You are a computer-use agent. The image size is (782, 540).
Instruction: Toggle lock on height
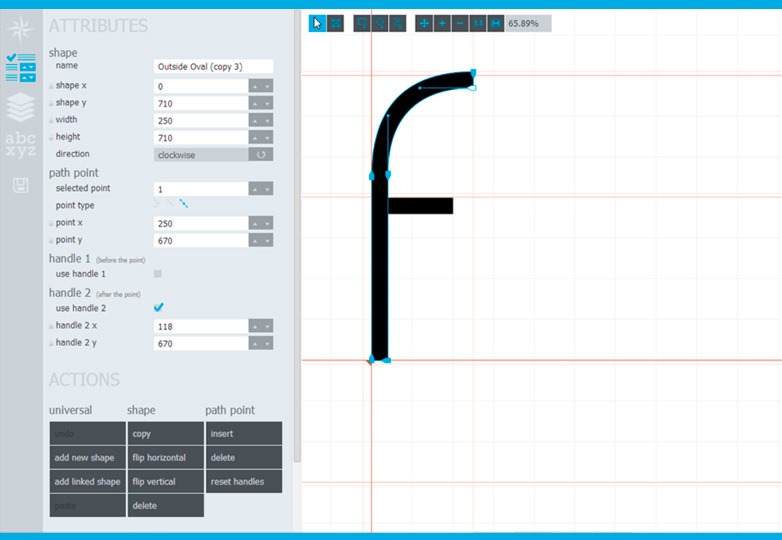click(x=51, y=138)
